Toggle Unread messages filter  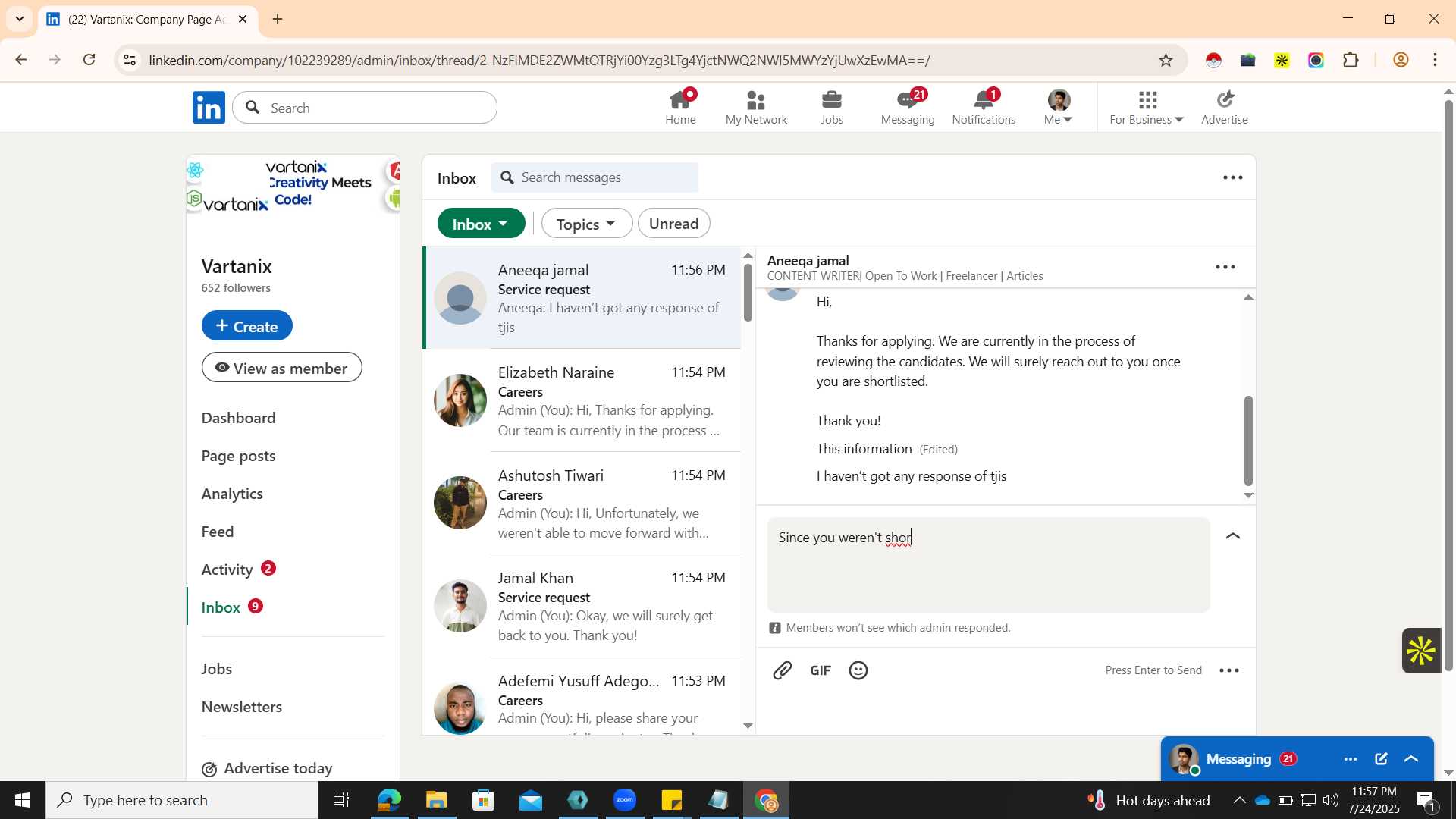click(x=674, y=224)
